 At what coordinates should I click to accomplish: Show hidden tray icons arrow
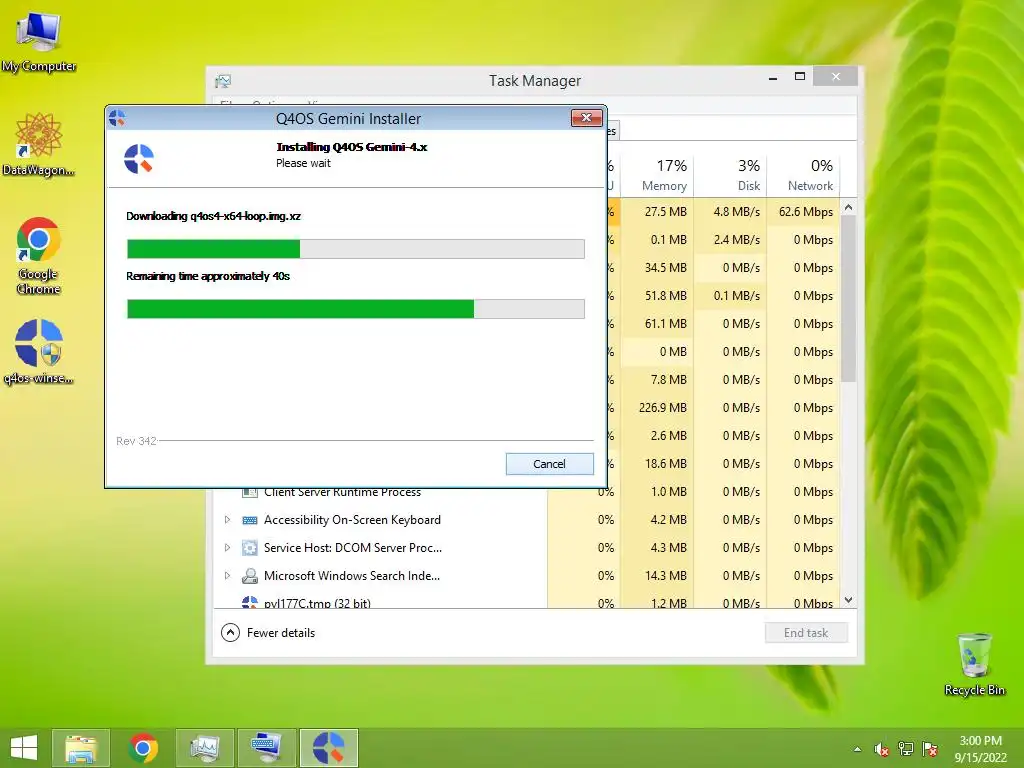857,749
